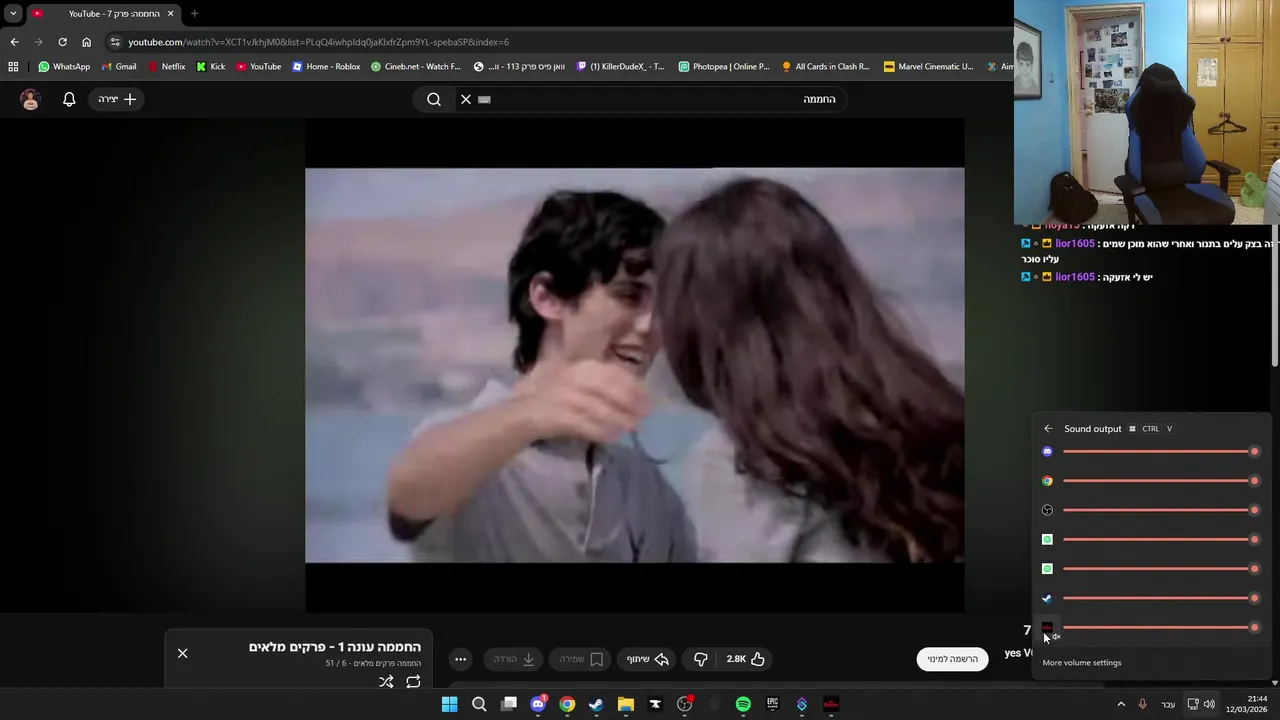Toggle playlist loop
Viewport: 1280px width, 720px height.
click(413, 682)
